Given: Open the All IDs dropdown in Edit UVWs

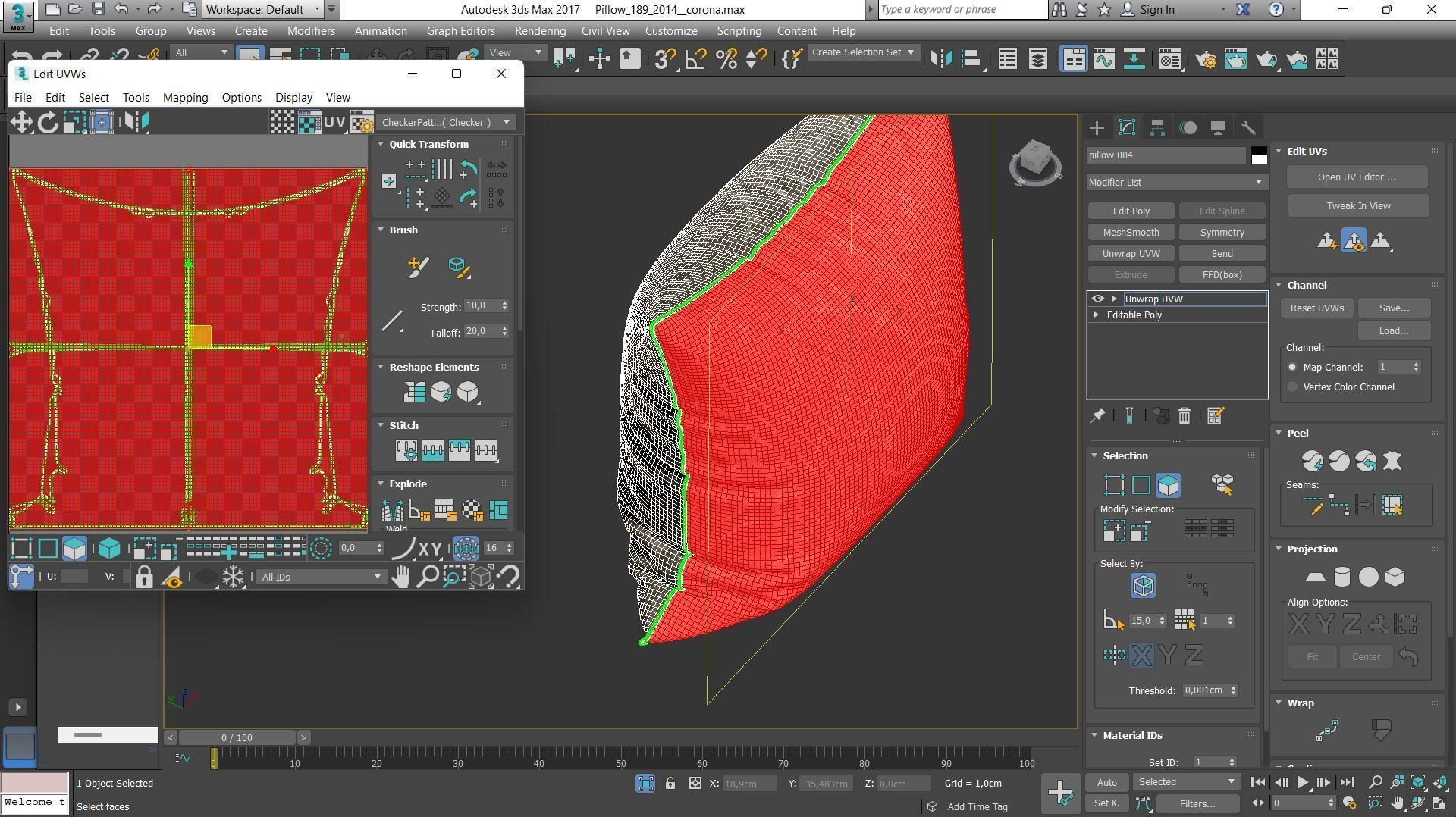Looking at the screenshot, I should click(x=321, y=578).
